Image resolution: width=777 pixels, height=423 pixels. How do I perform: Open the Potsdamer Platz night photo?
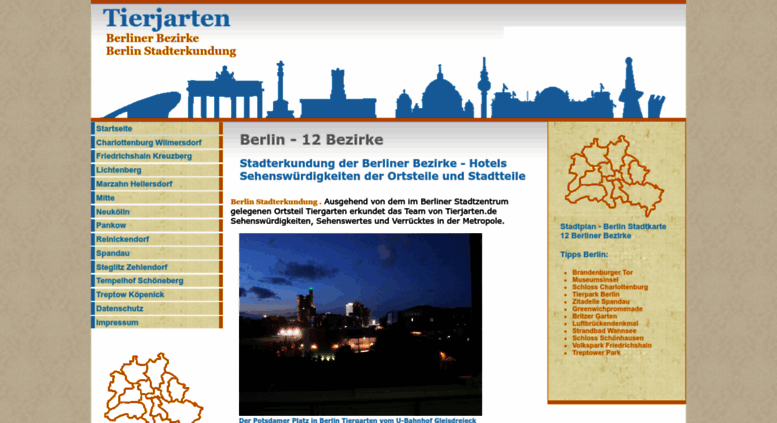click(x=360, y=324)
